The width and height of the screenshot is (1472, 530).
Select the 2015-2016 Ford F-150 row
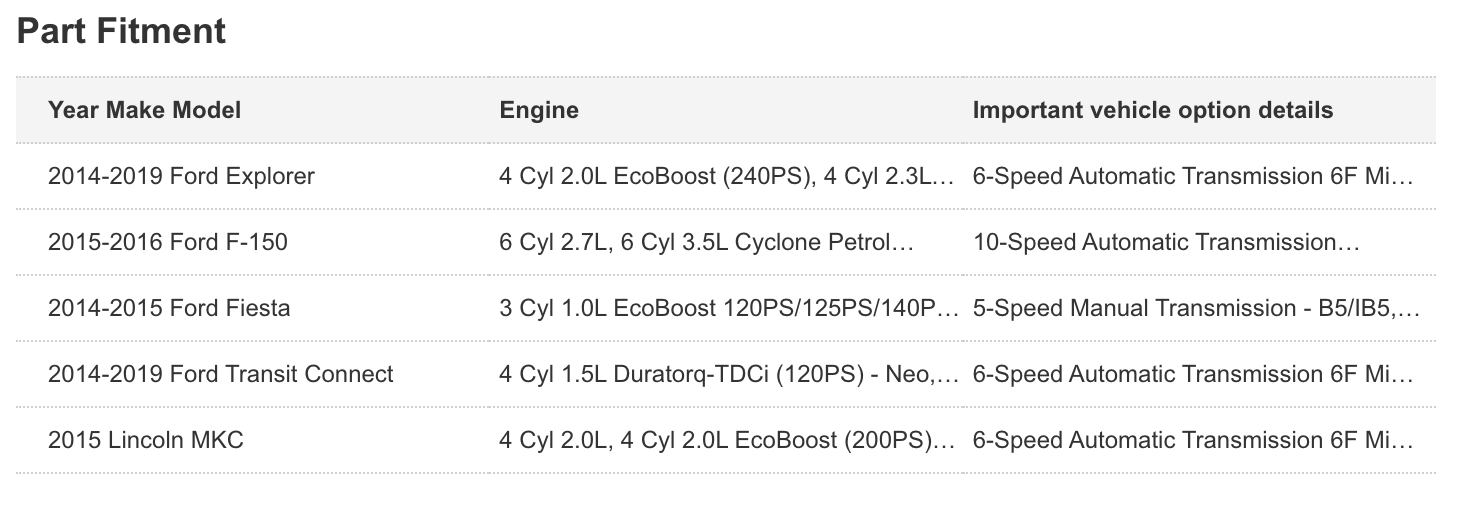[x=726, y=242]
